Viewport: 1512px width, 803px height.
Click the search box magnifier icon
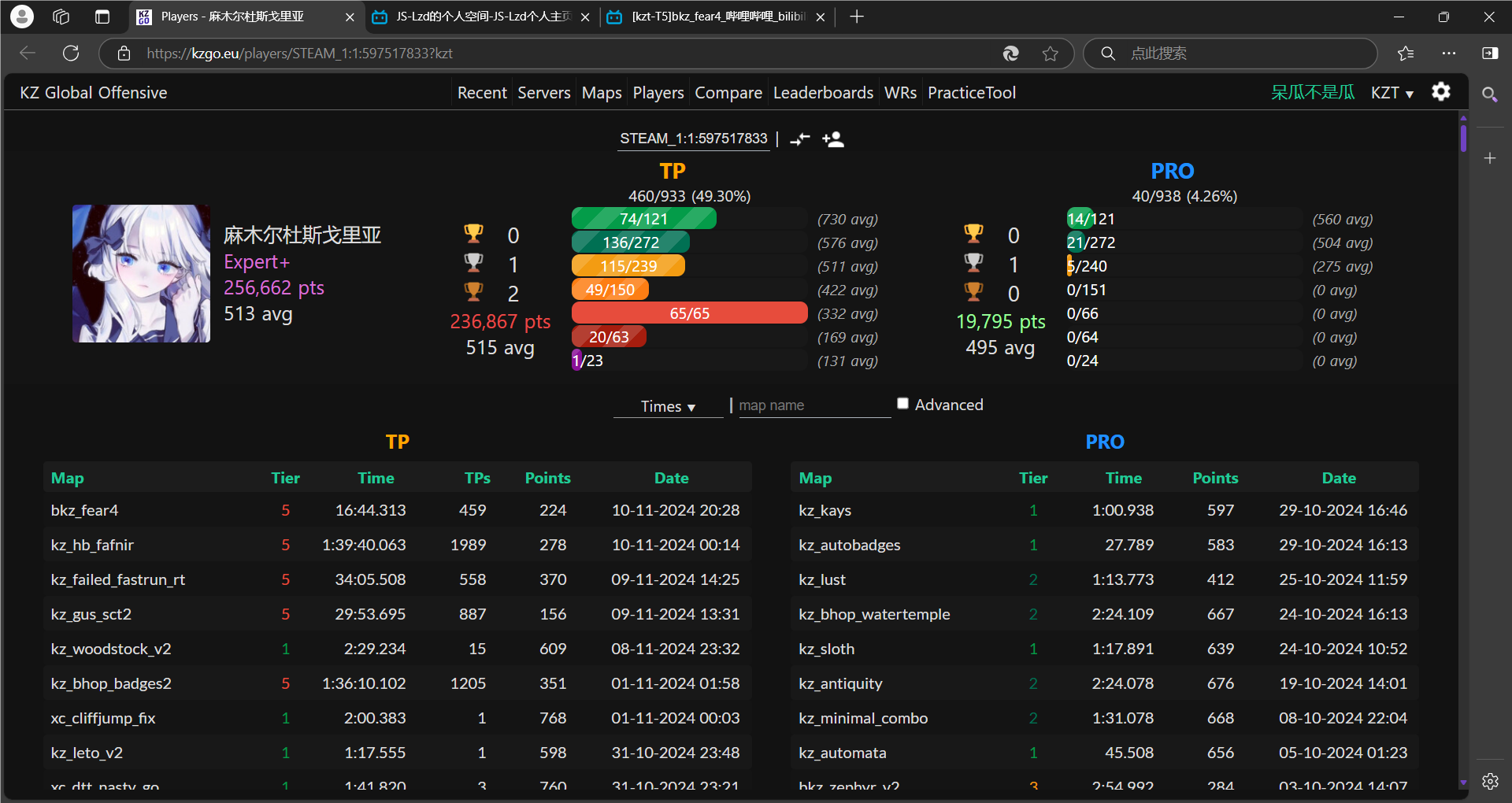1108,53
